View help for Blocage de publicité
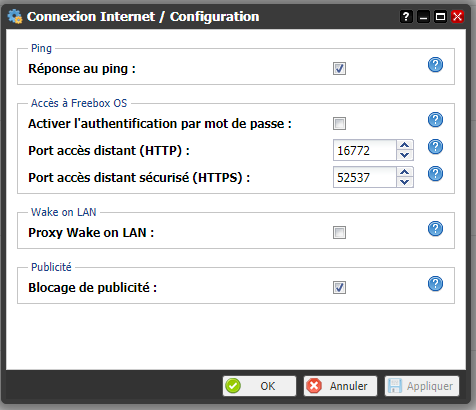This screenshot has height=410, width=476. [435, 284]
